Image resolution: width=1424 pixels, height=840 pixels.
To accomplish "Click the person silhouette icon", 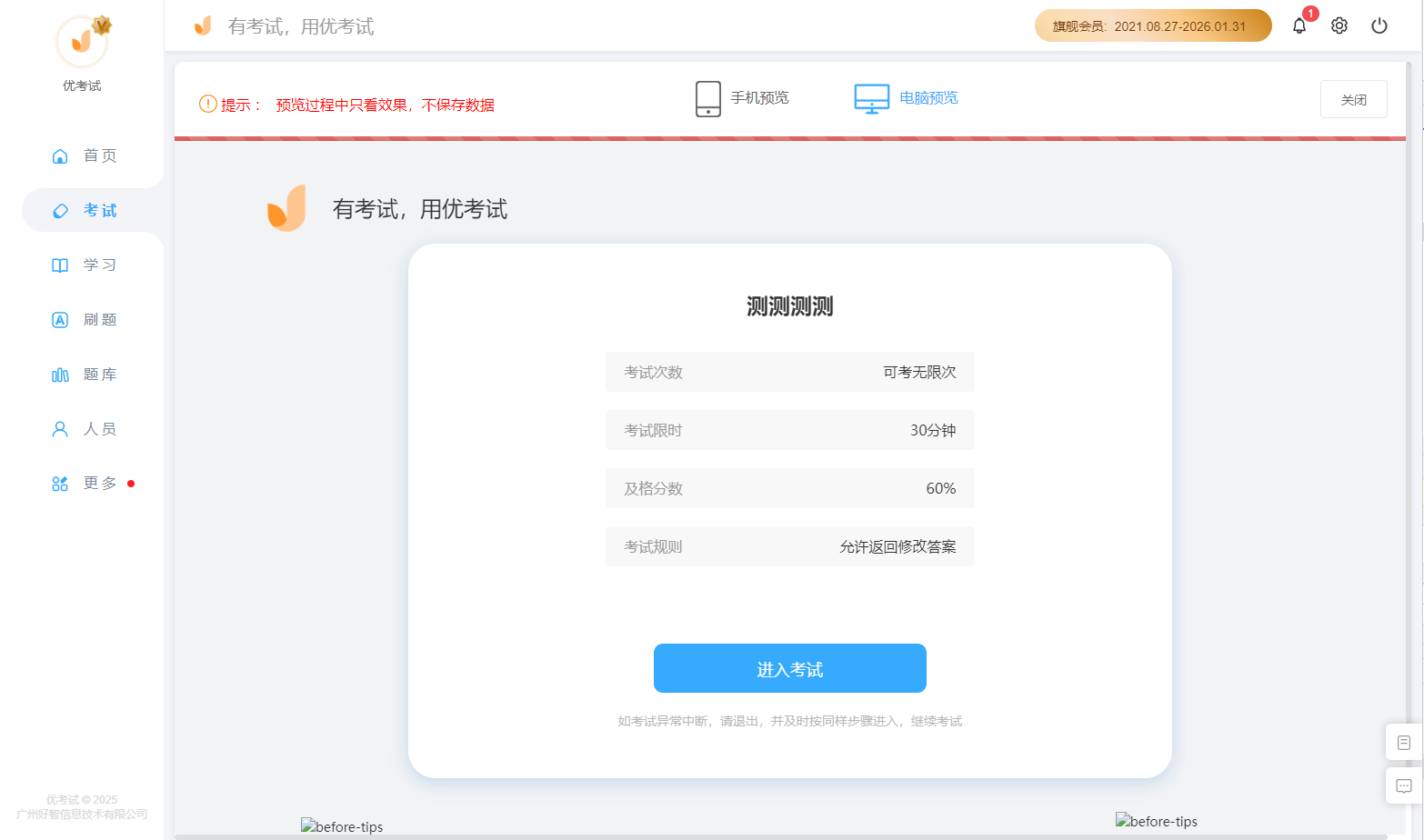I will pos(60,429).
